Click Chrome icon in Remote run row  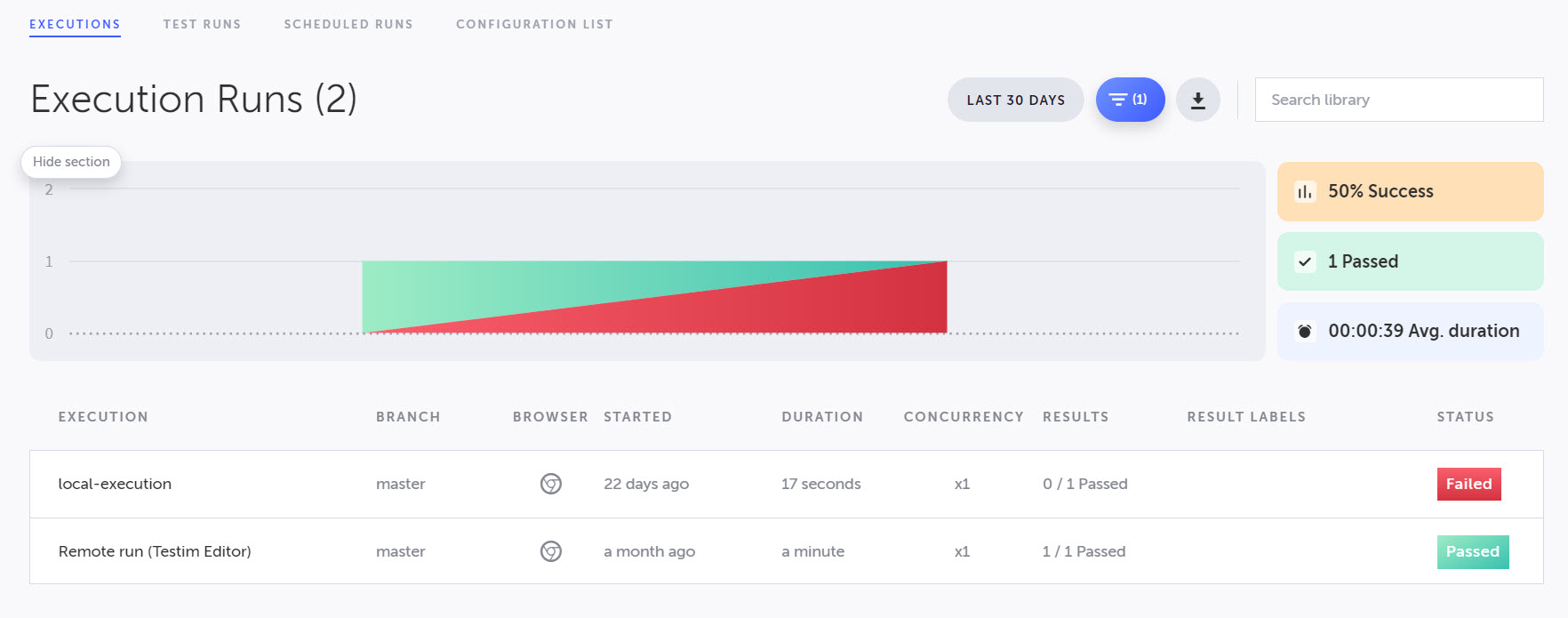pyautogui.click(x=551, y=551)
